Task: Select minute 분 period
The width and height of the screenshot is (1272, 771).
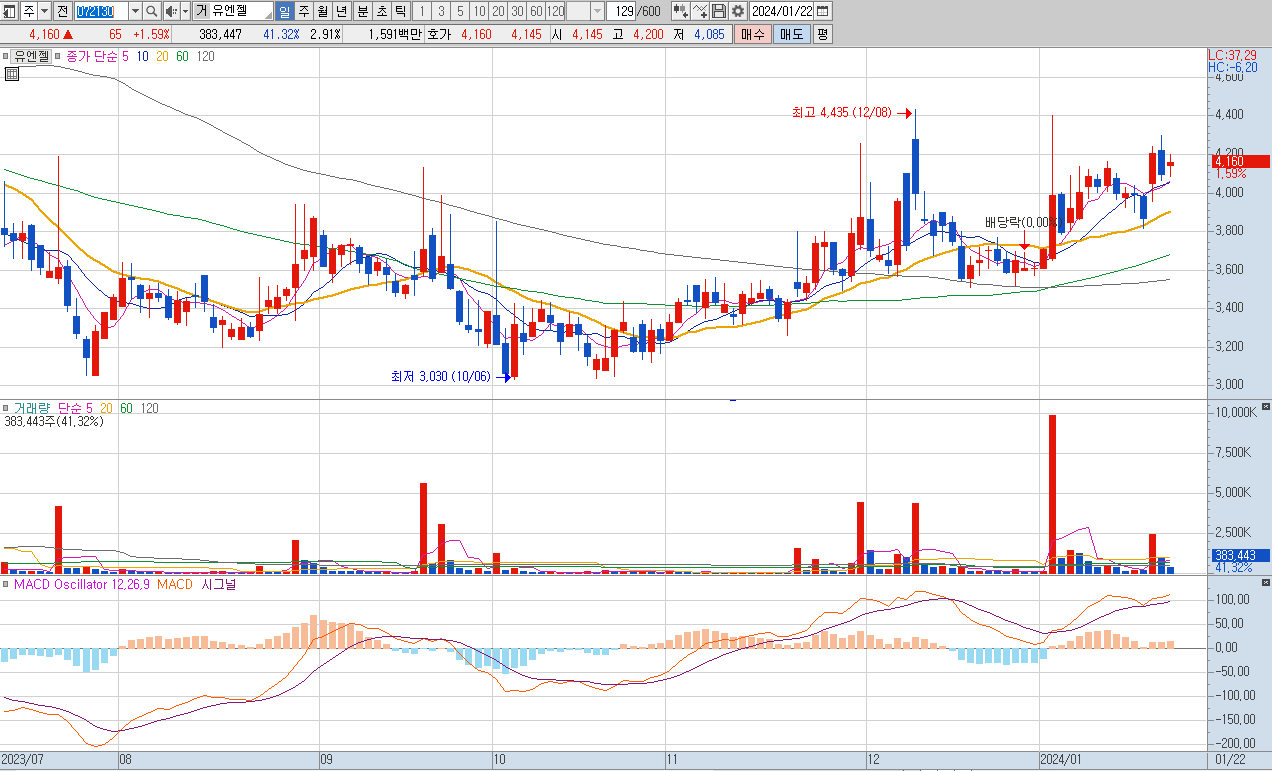Action: [x=363, y=11]
